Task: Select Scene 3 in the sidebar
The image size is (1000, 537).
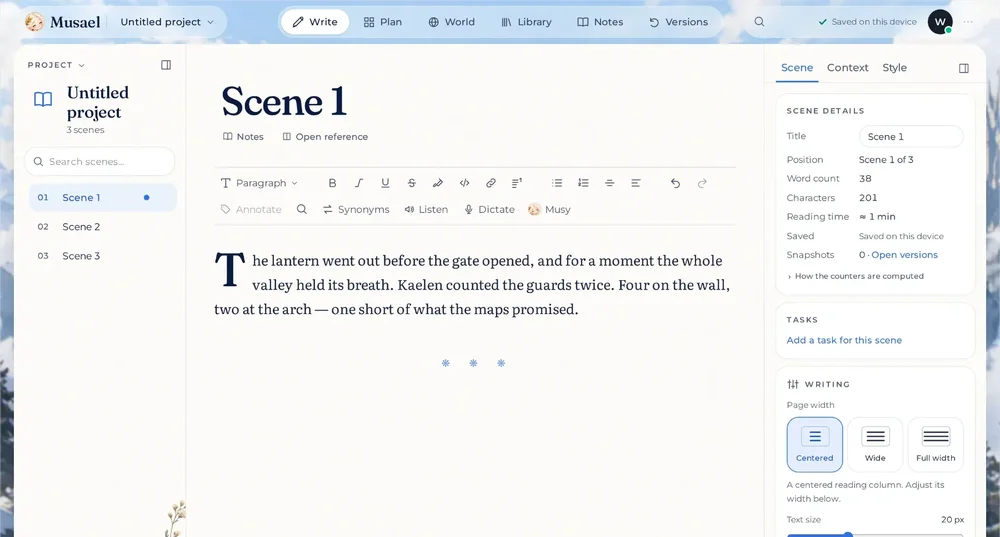Action: (103, 256)
